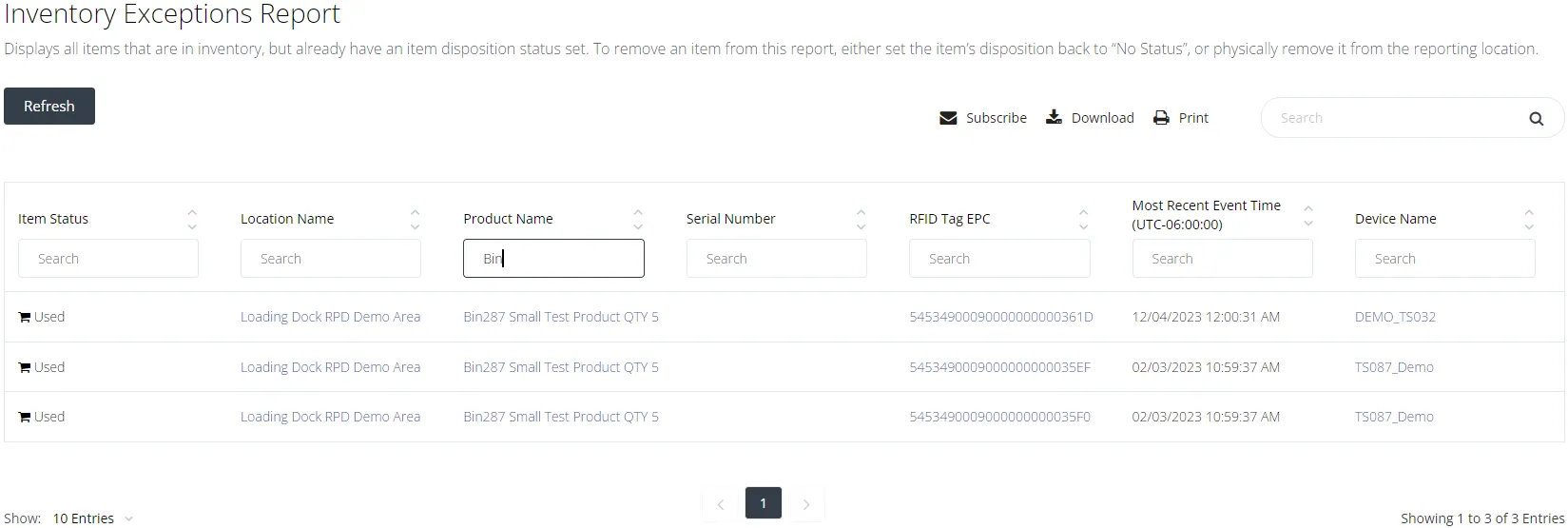This screenshot has height=528, width=1568.
Task: Open Bin287 product link in 361D row
Action: coord(561,317)
